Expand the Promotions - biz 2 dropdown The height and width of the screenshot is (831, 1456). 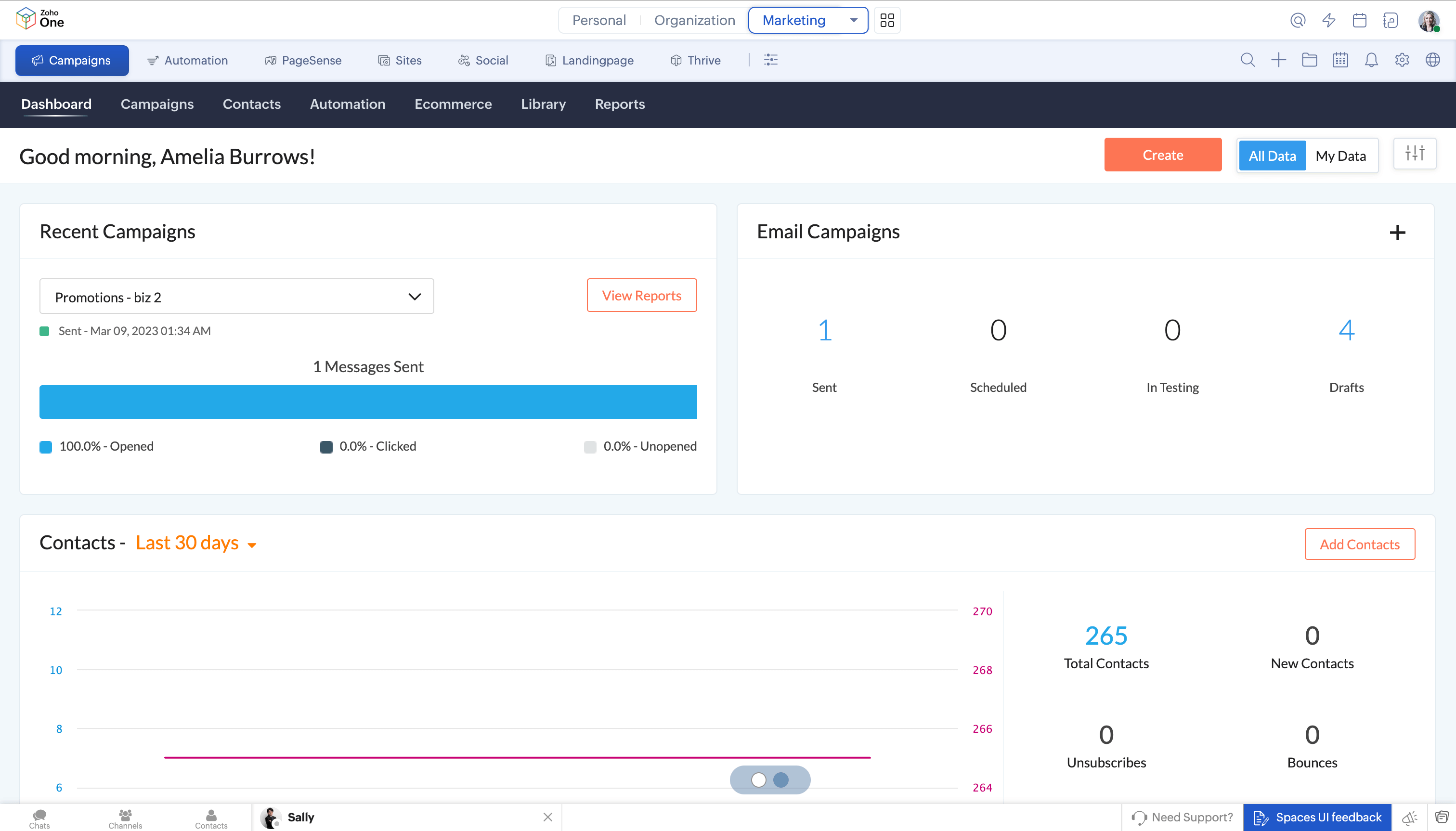pyautogui.click(x=236, y=297)
